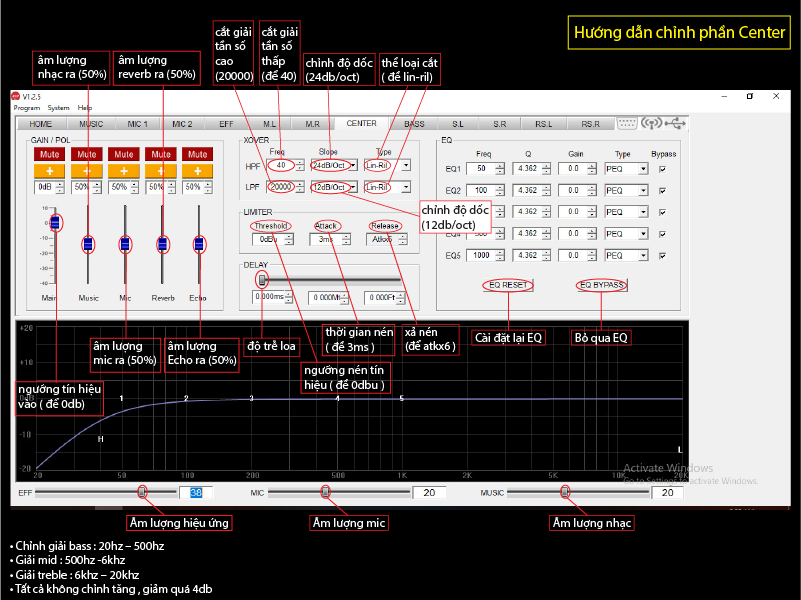The image size is (801, 600).
Task: Open the EQ1 Type PEQ dropdown
Action: [x=643, y=169]
